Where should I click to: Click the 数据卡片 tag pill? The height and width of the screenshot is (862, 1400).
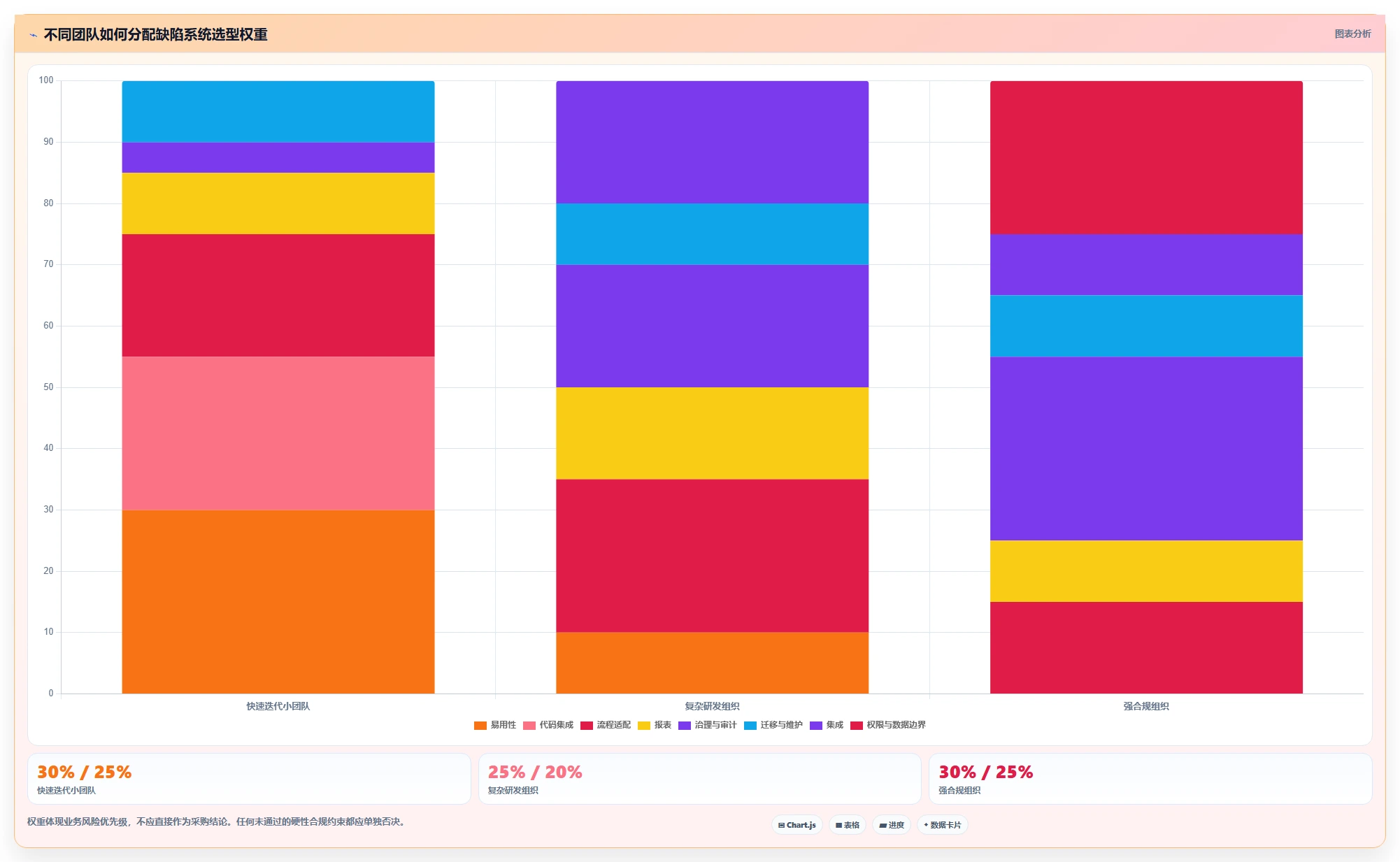click(943, 825)
